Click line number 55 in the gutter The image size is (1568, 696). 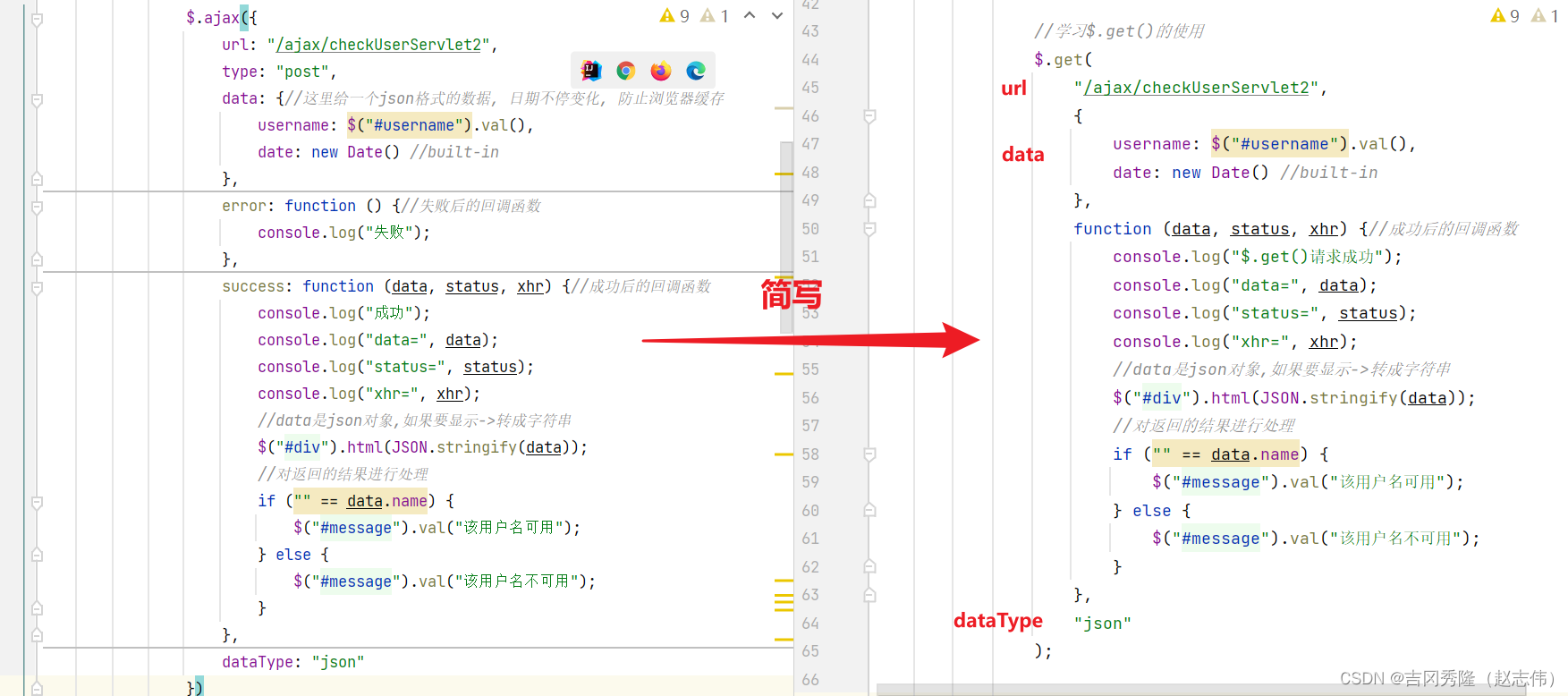pos(810,369)
